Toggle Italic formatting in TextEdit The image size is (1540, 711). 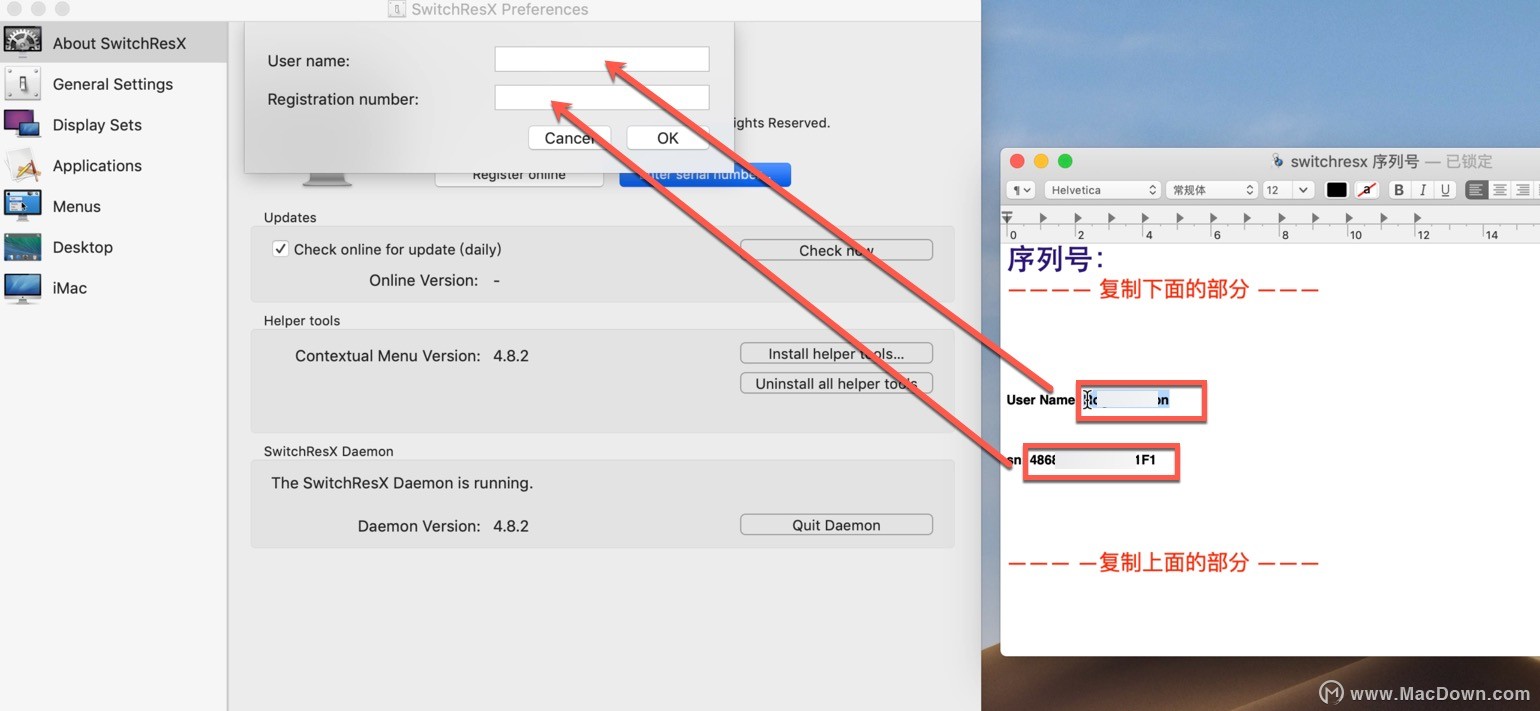click(1422, 190)
